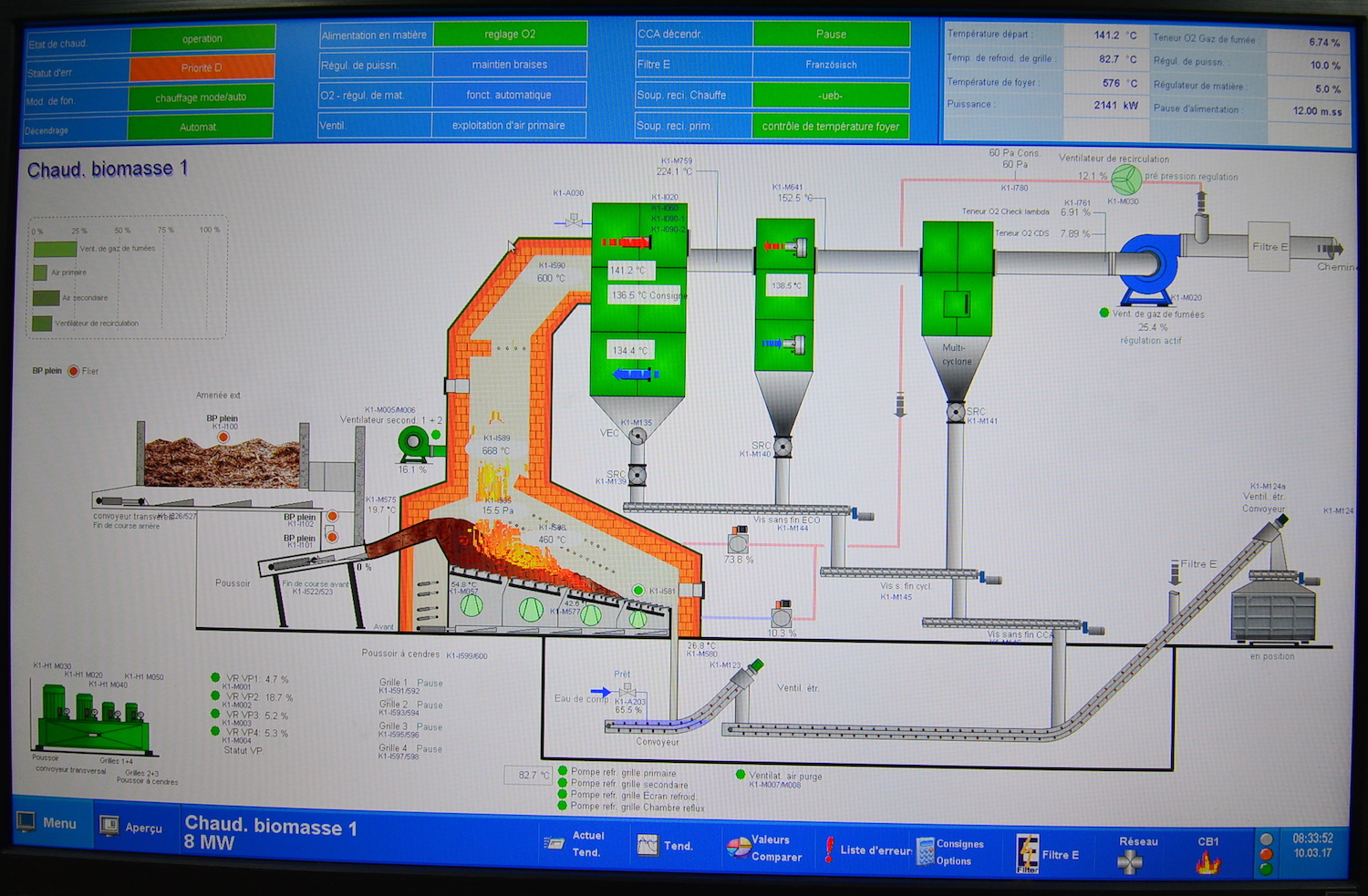Click the CB1 flame icon
Image resolution: width=1368 pixels, height=896 pixels.
(1208, 862)
